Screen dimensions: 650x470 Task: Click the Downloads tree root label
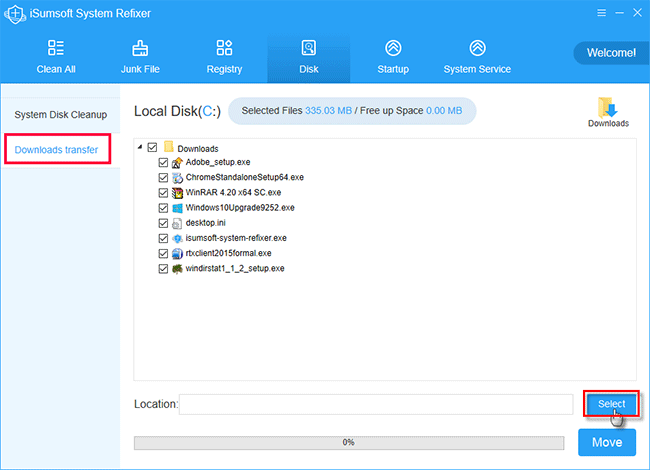point(198,149)
